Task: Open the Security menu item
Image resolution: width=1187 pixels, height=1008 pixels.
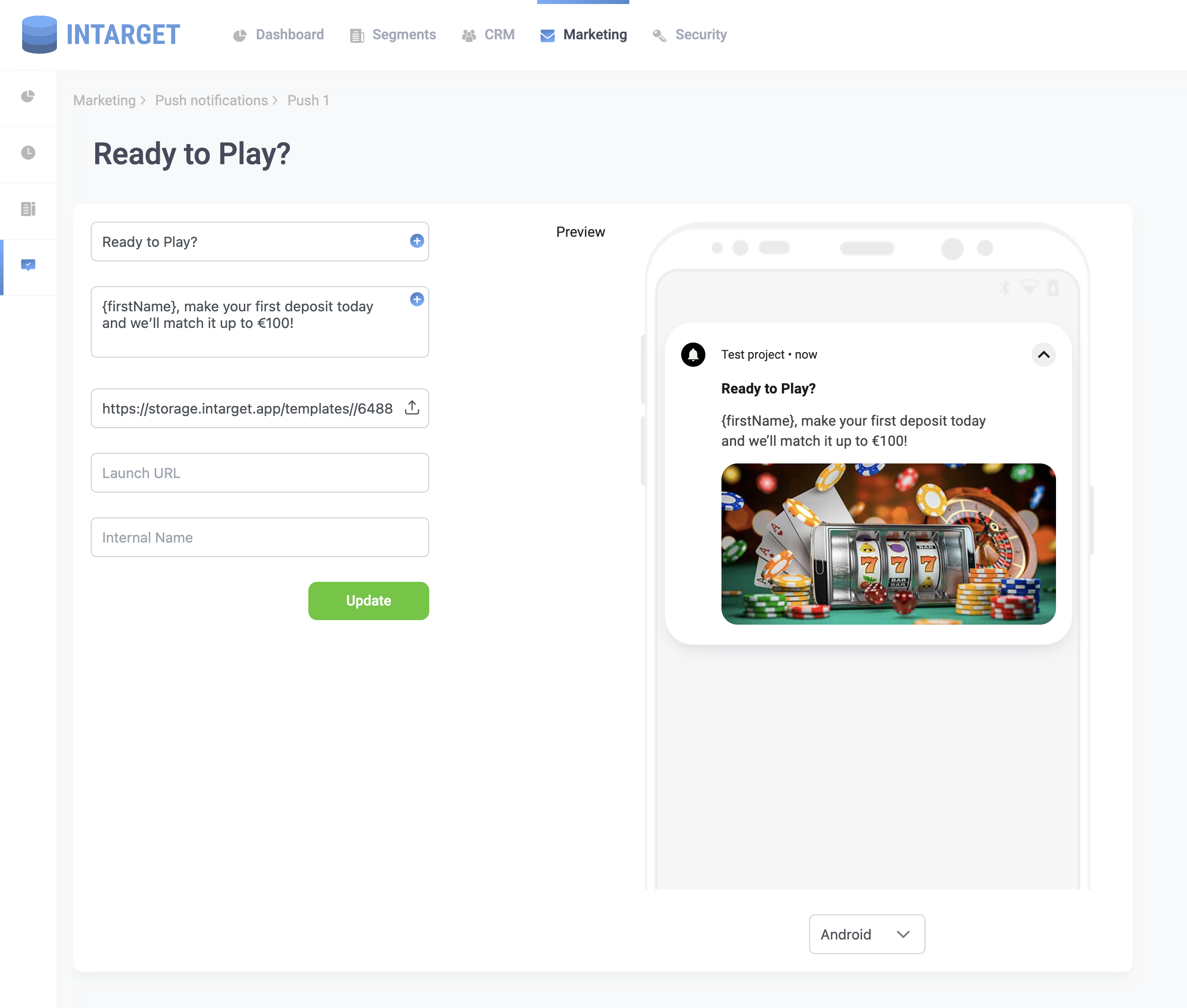Action: coord(689,35)
